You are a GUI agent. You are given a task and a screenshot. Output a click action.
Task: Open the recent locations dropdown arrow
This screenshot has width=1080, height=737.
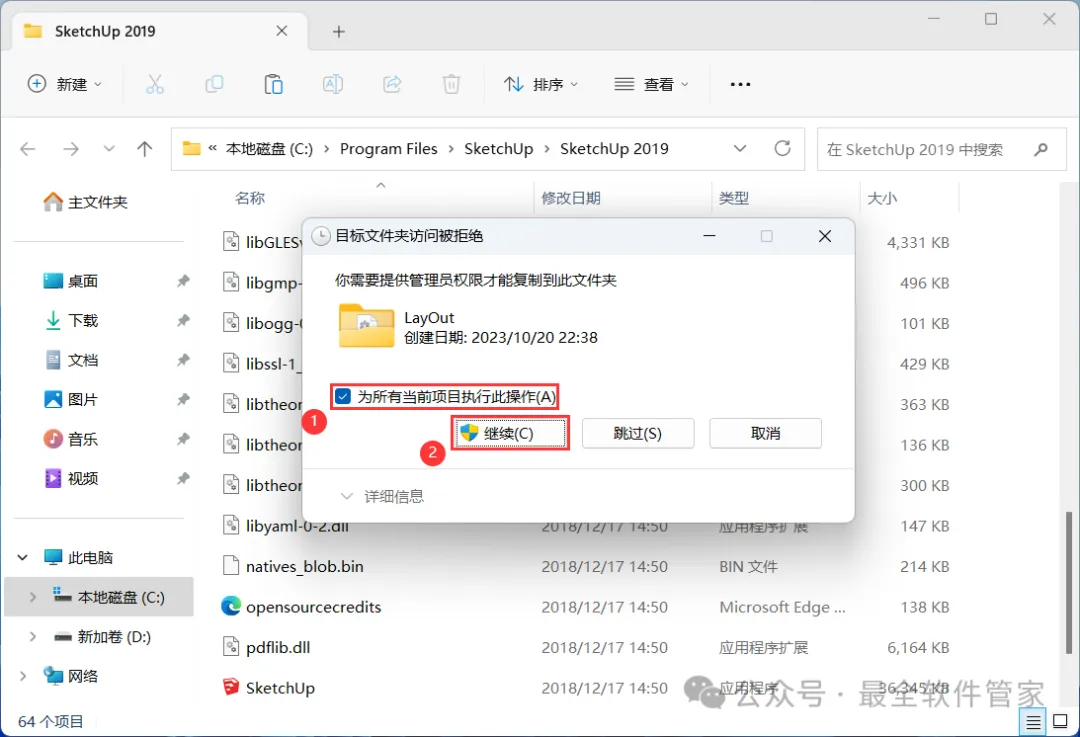(108, 149)
